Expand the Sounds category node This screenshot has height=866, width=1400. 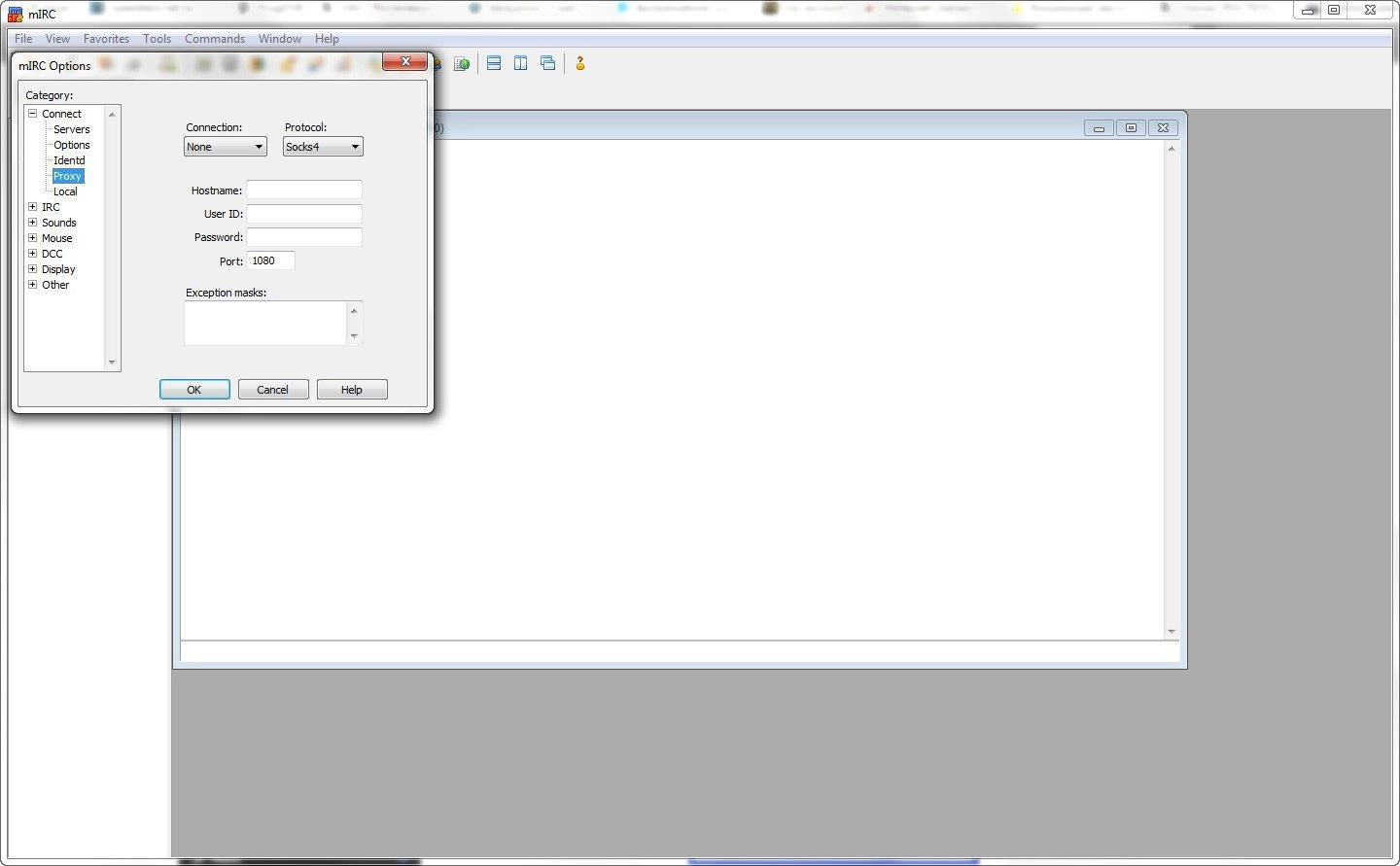(32, 223)
